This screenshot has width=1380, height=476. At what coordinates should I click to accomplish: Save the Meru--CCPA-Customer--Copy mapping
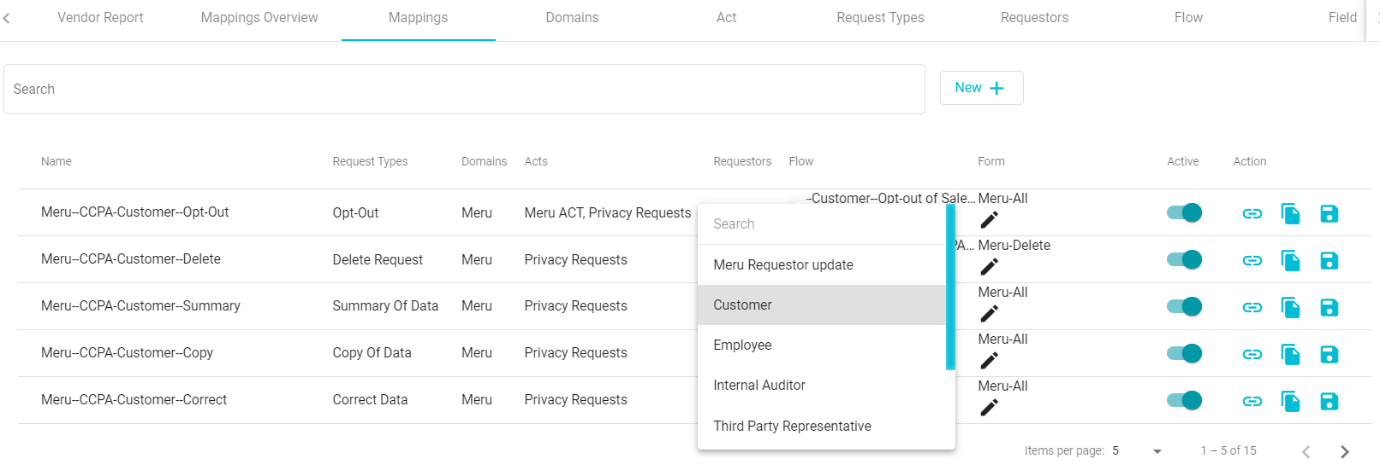(x=1329, y=354)
